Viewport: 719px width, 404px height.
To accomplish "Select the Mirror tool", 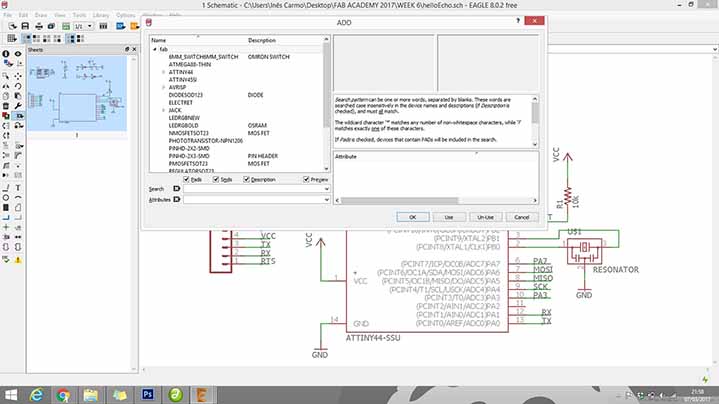I will (6, 86).
